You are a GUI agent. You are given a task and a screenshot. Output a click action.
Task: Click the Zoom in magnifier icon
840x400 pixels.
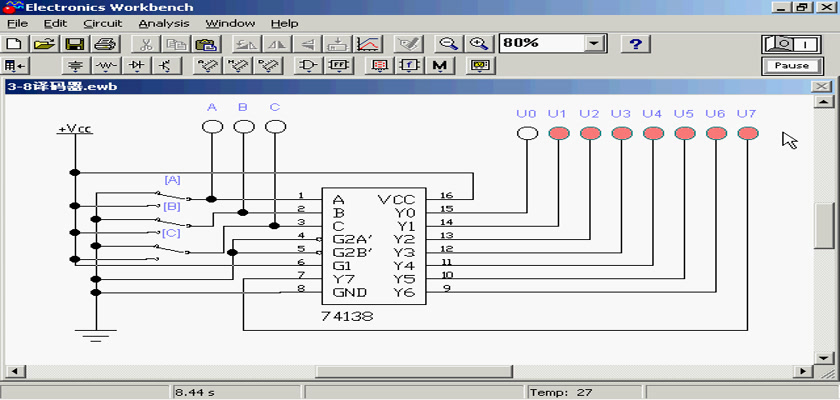[x=478, y=44]
